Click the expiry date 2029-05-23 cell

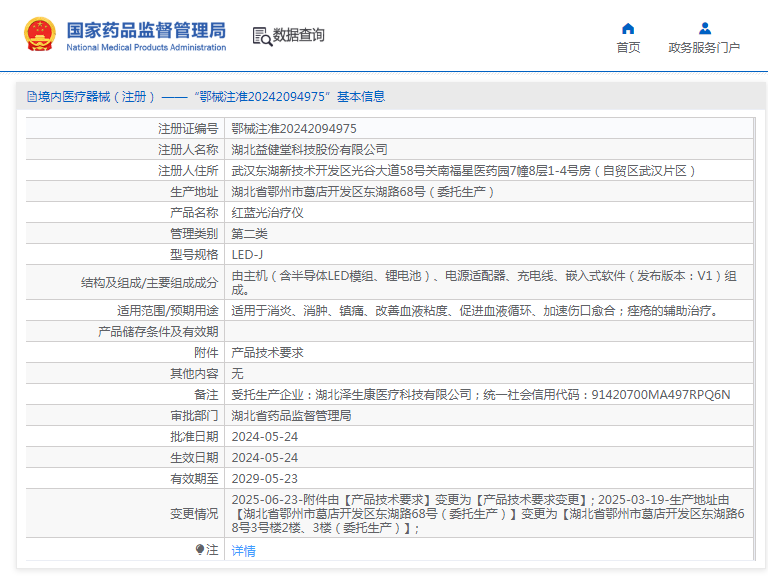pos(264,478)
